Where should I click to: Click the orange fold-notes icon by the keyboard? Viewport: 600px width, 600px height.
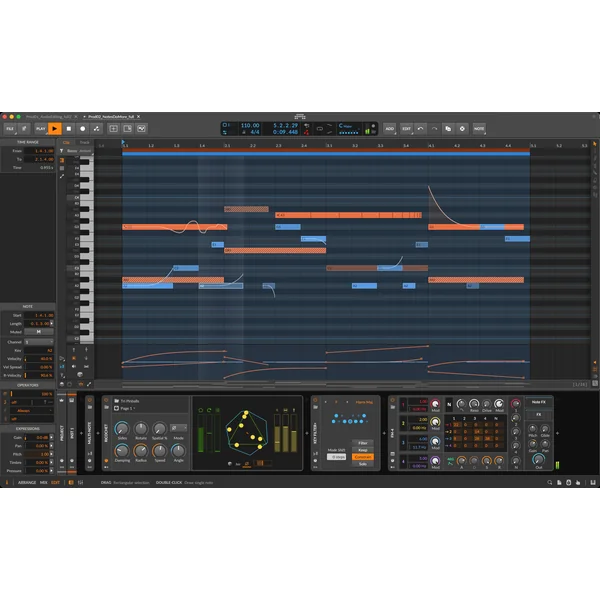coord(62,160)
